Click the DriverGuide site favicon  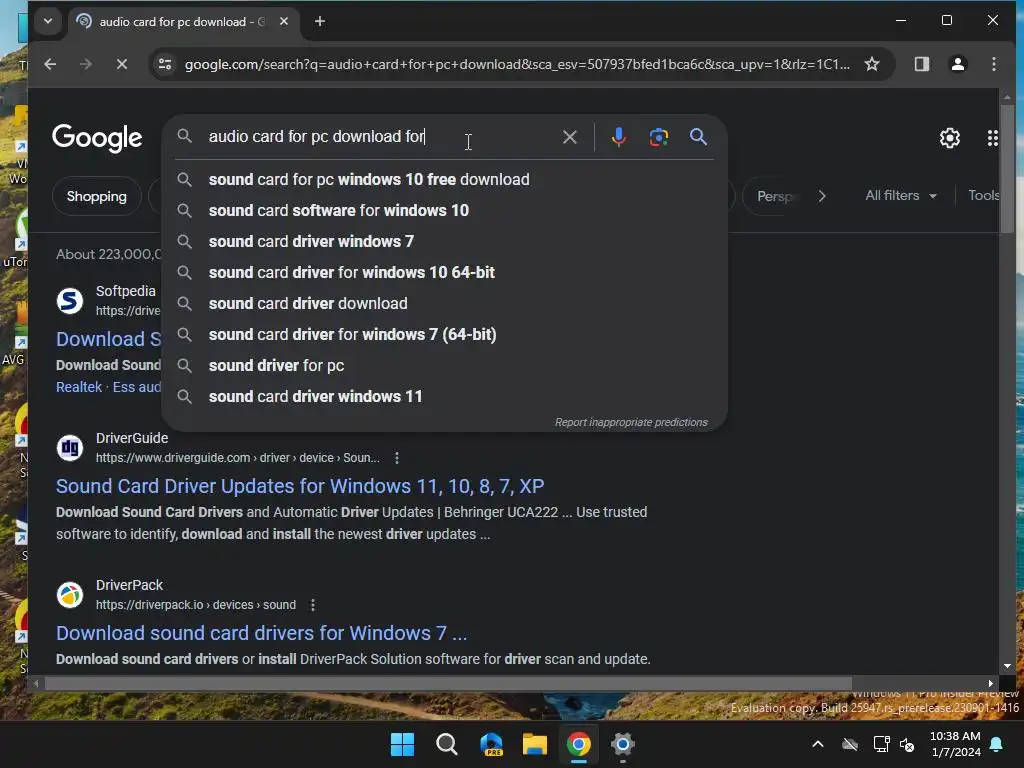coord(70,448)
